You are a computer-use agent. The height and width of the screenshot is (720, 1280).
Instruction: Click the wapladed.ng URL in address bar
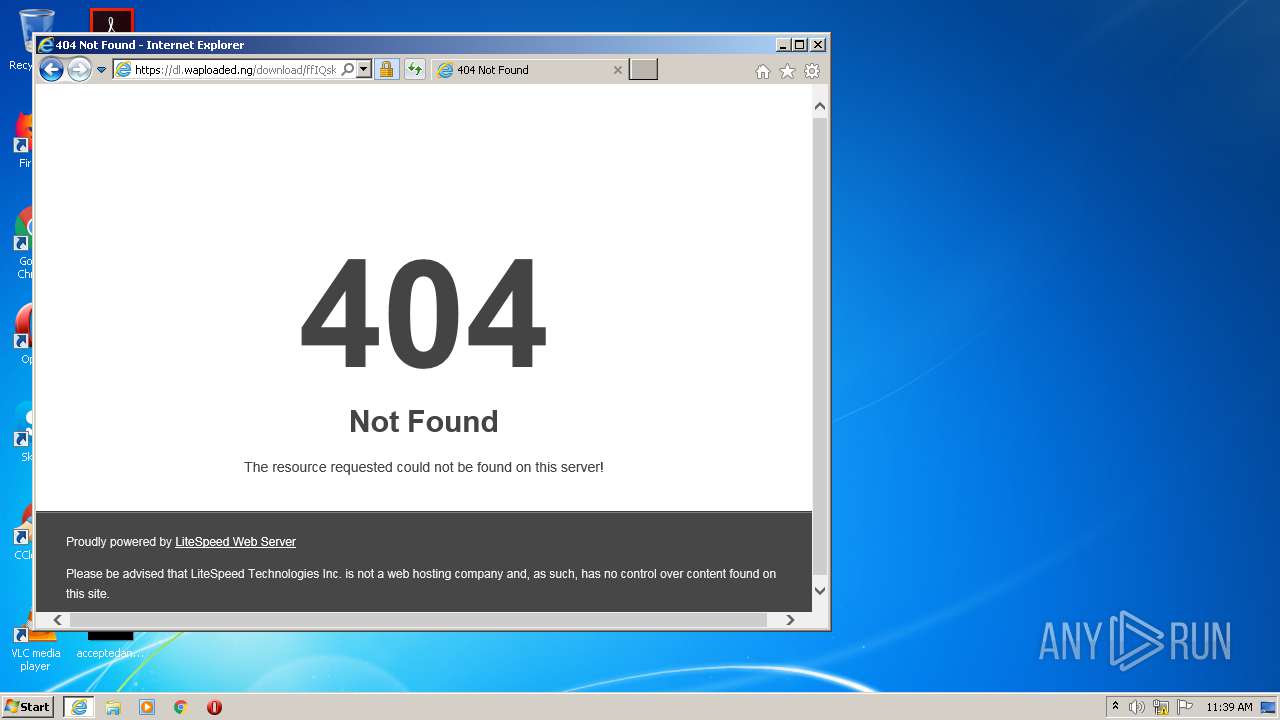(235, 70)
